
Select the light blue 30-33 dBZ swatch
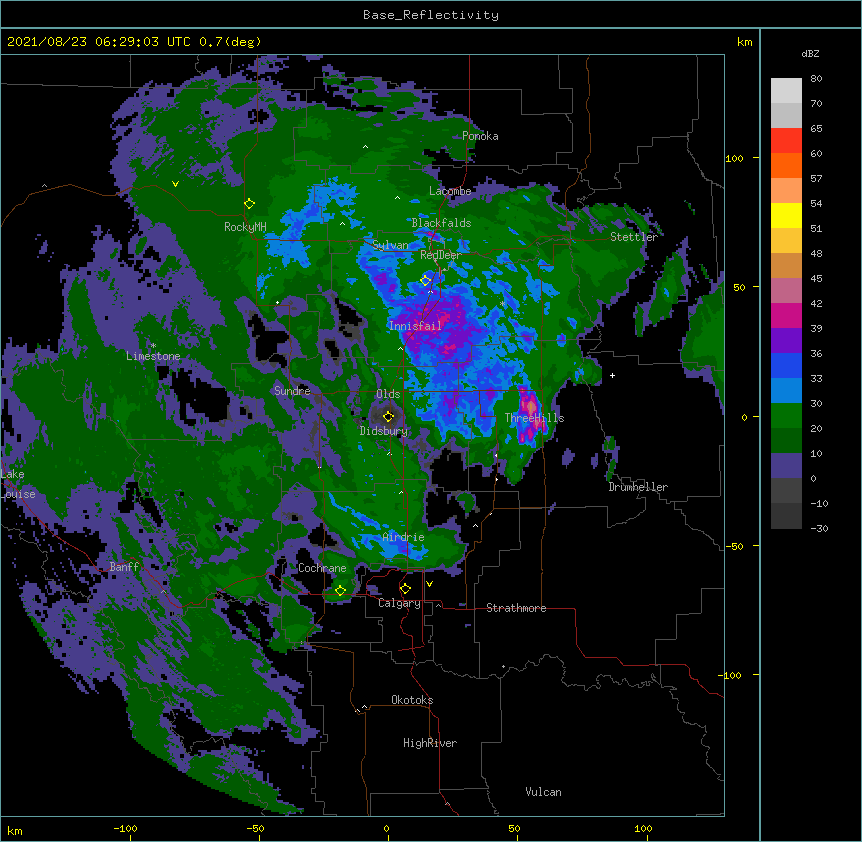tap(786, 391)
